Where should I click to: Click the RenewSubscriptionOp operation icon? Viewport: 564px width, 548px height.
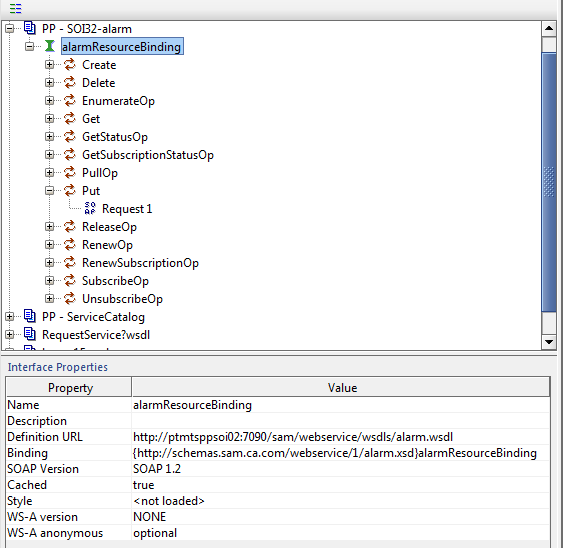pos(70,262)
